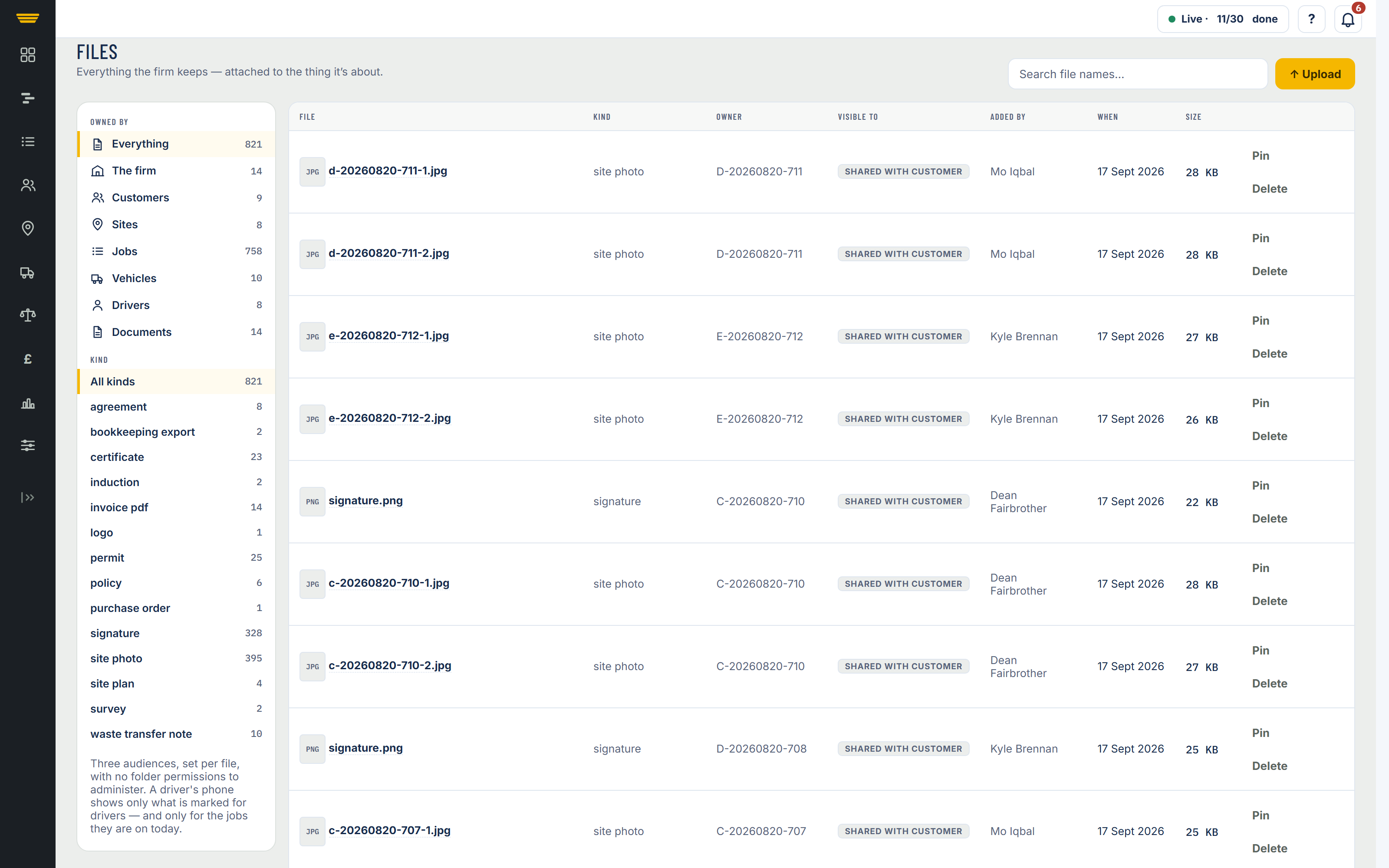Image resolution: width=1389 pixels, height=868 pixels.
Task: Open the pound sign finance icon
Action: click(27, 359)
